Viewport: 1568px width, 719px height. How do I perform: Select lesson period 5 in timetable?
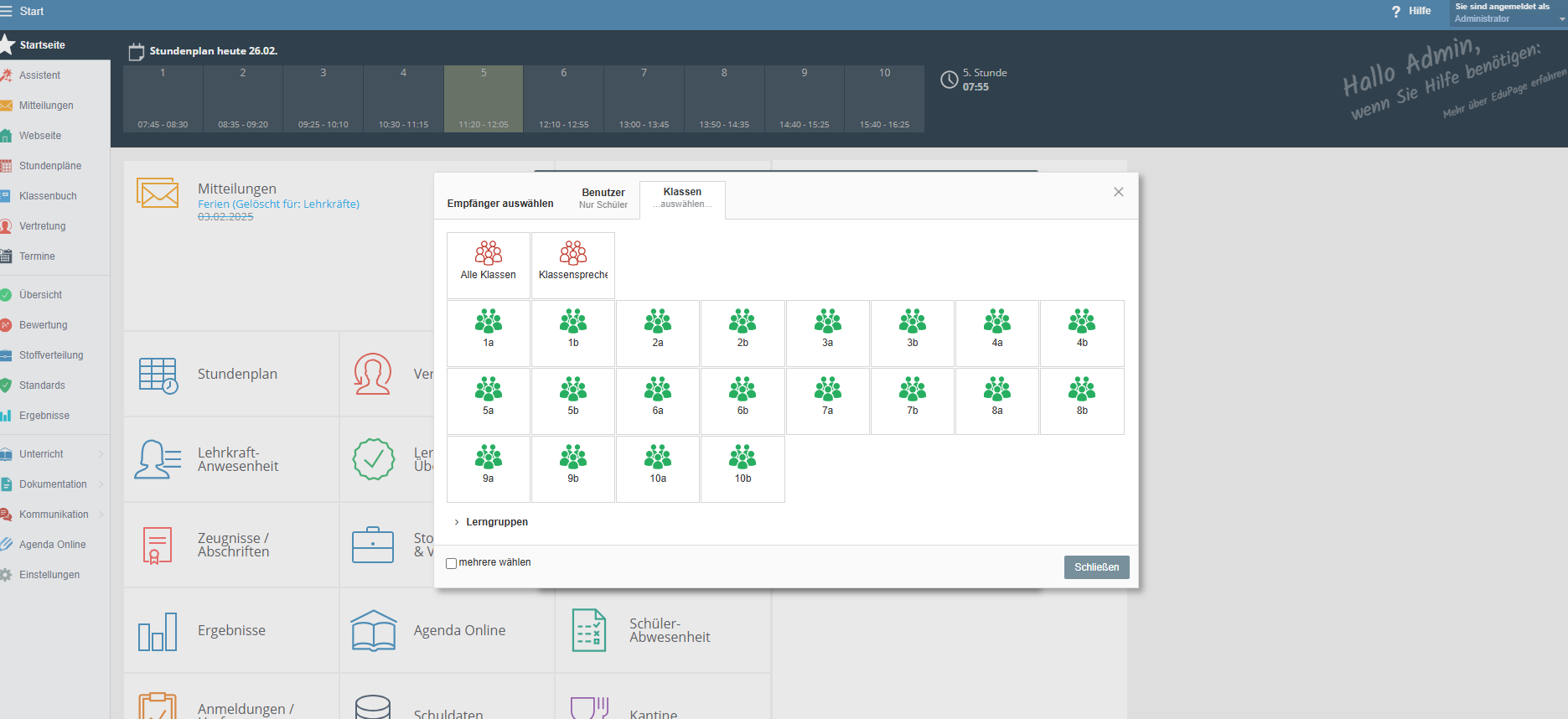click(484, 98)
